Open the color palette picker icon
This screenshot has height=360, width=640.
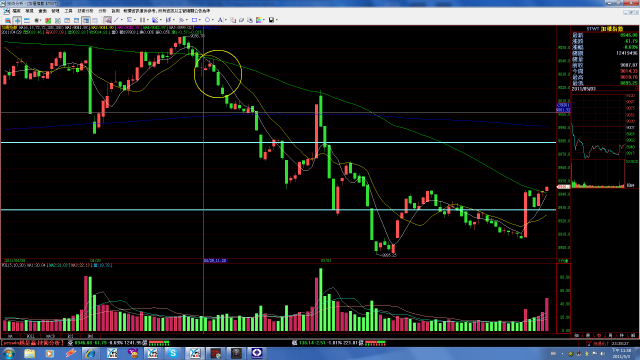(258, 20)
